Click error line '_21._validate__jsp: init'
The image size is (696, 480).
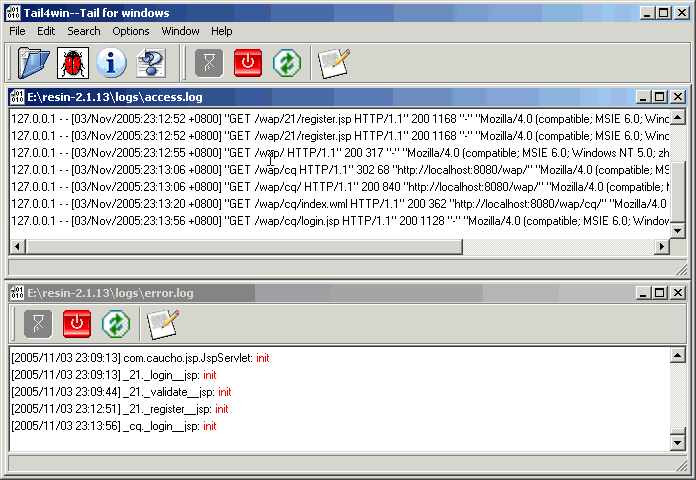tap(121, 392)
